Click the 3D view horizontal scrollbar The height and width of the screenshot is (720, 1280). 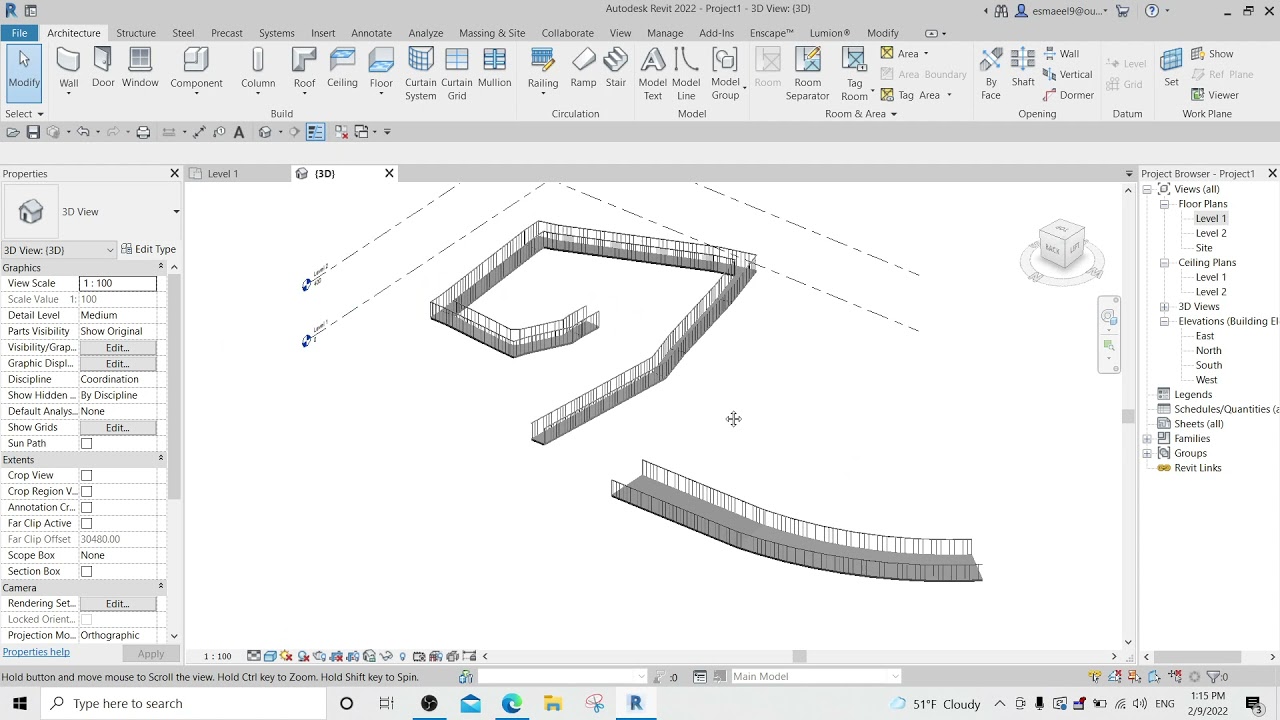799,656
